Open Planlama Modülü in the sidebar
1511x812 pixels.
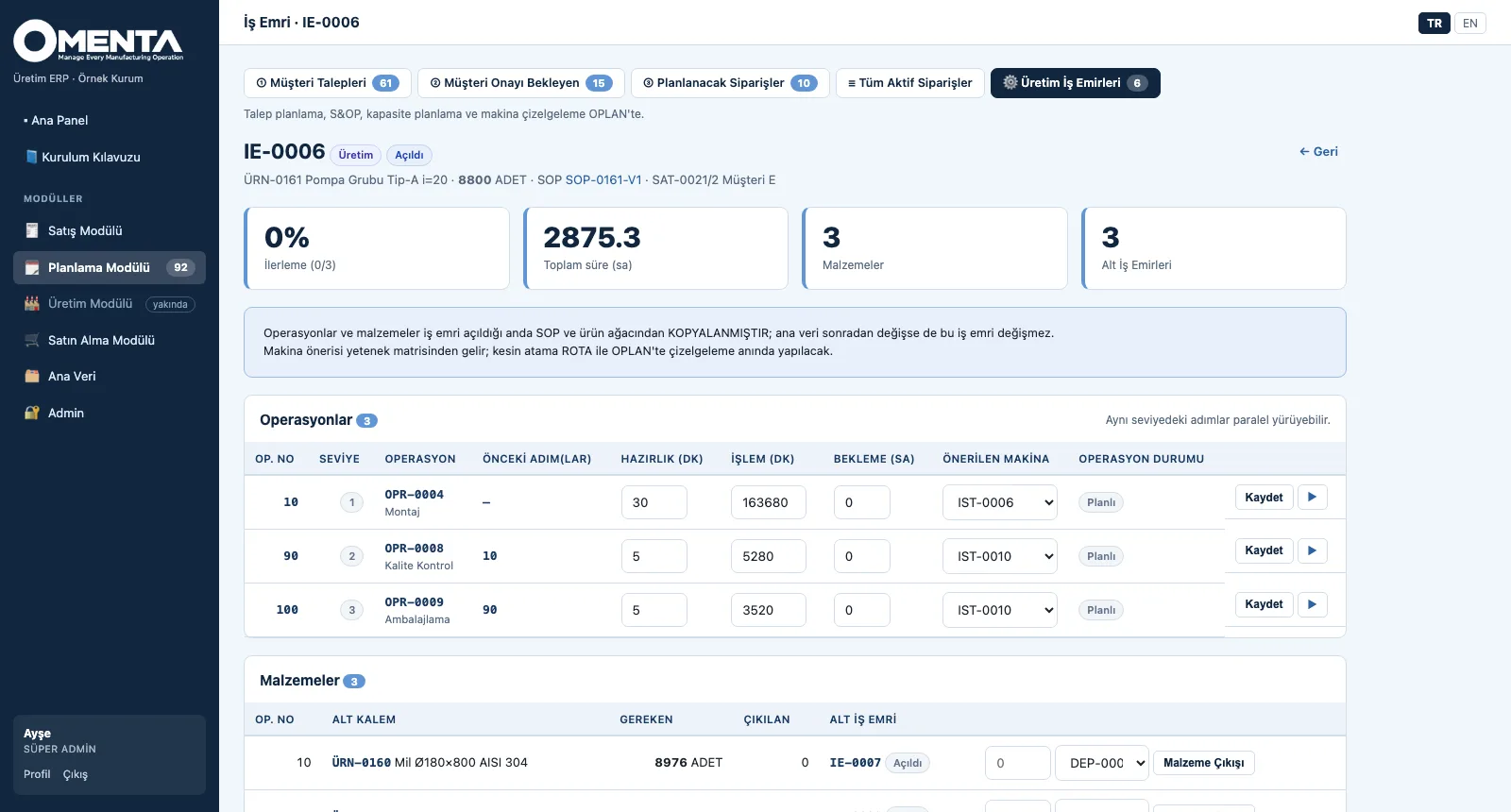110,267
